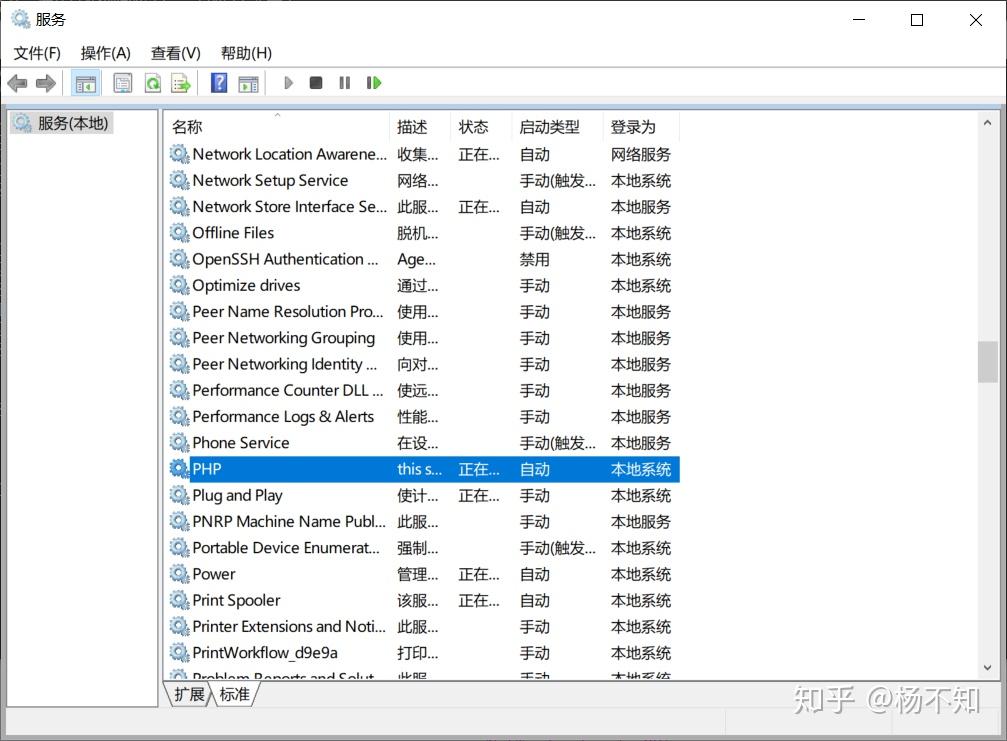Image resolution: width=1007 pixels, height=741 pixels.
Task: Open the 操作(A) menu
Action: 105,53
